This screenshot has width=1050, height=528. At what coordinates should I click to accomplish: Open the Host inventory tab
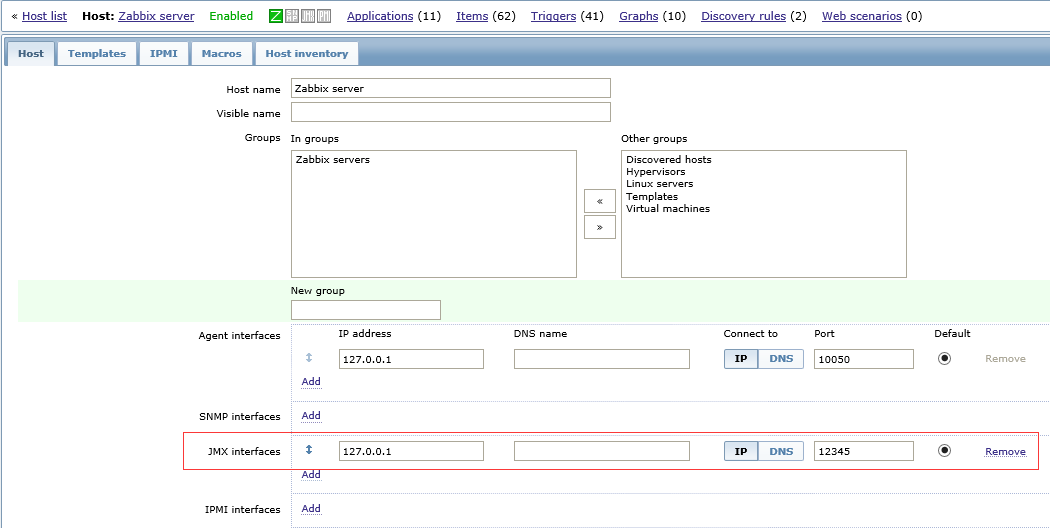pyautogui.click(x=307, y=54)
